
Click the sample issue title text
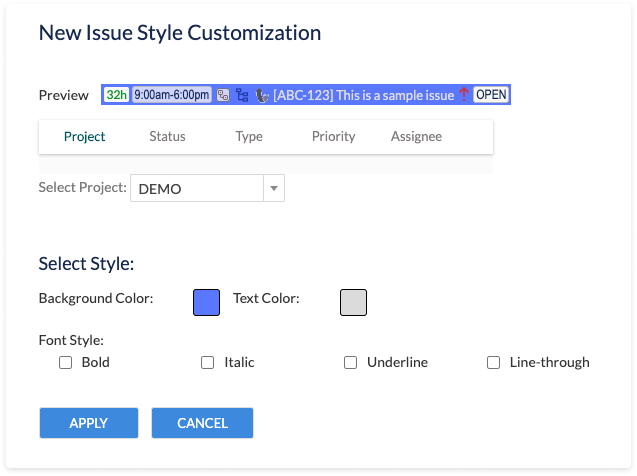coord(364,95)
